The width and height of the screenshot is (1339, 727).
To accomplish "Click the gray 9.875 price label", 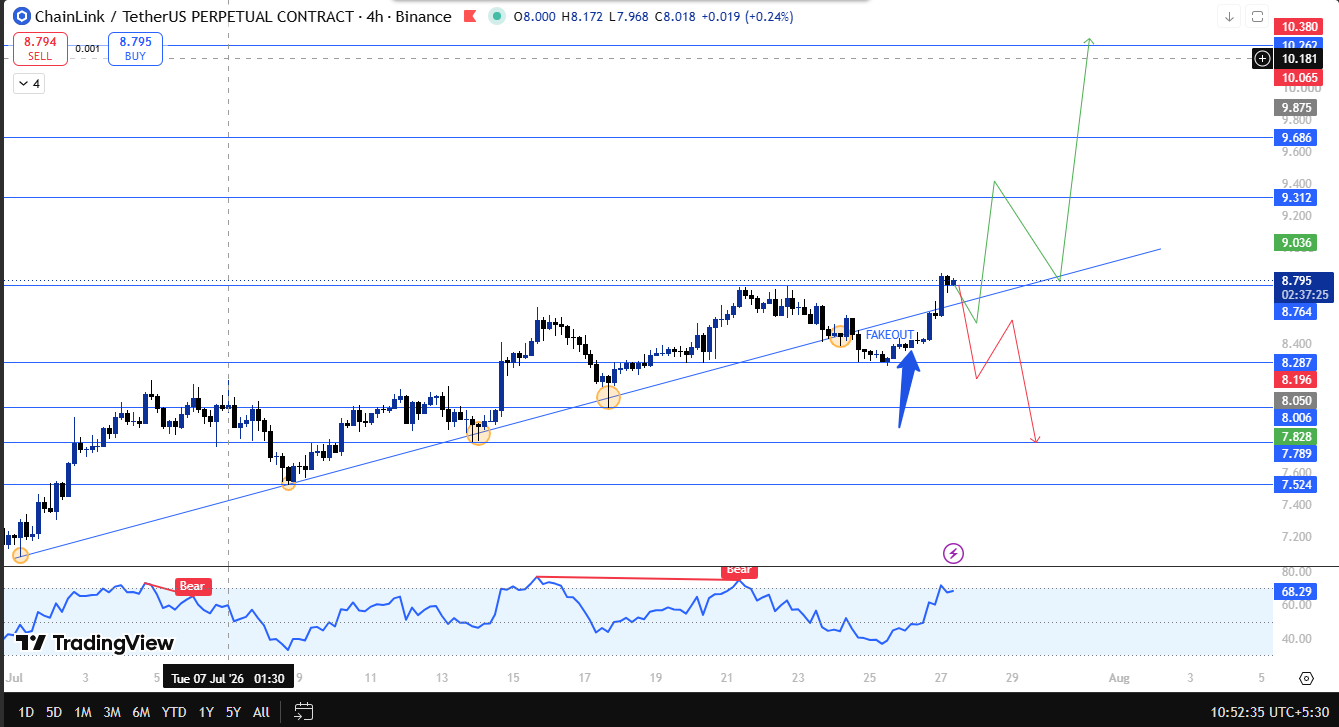I will pos(1298,108).
